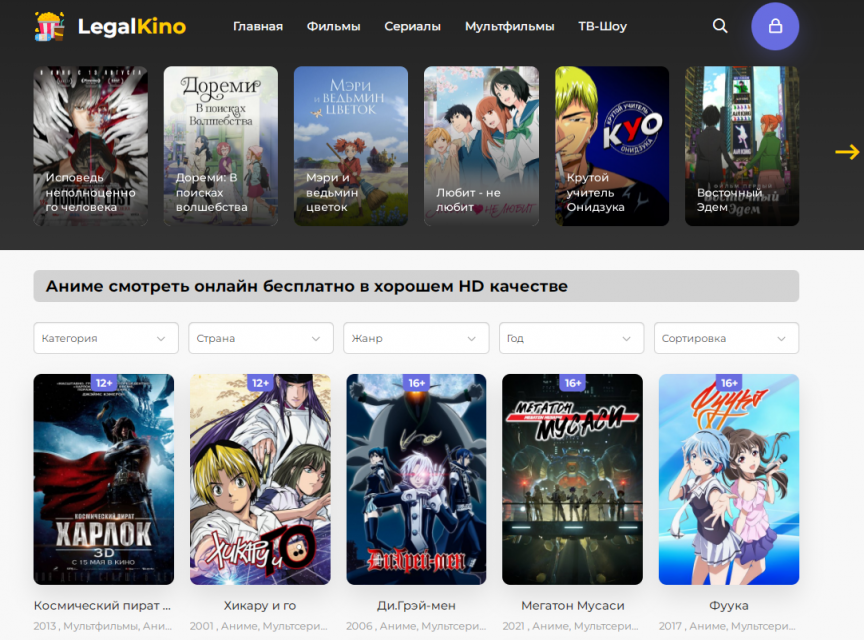Click the Мегатон Мусаси title link
Screen dimensions: 864x640
click(572, 606)
